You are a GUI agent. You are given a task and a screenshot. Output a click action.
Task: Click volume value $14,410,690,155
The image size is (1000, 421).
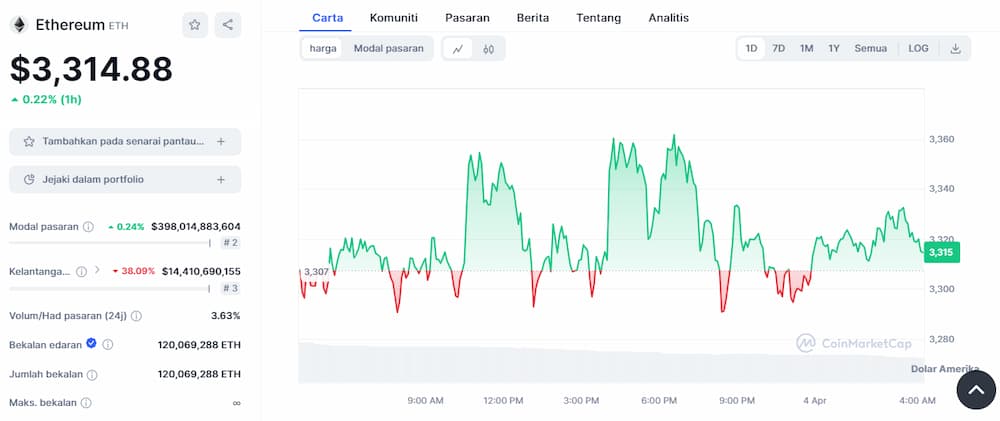[x=201, y=272]
